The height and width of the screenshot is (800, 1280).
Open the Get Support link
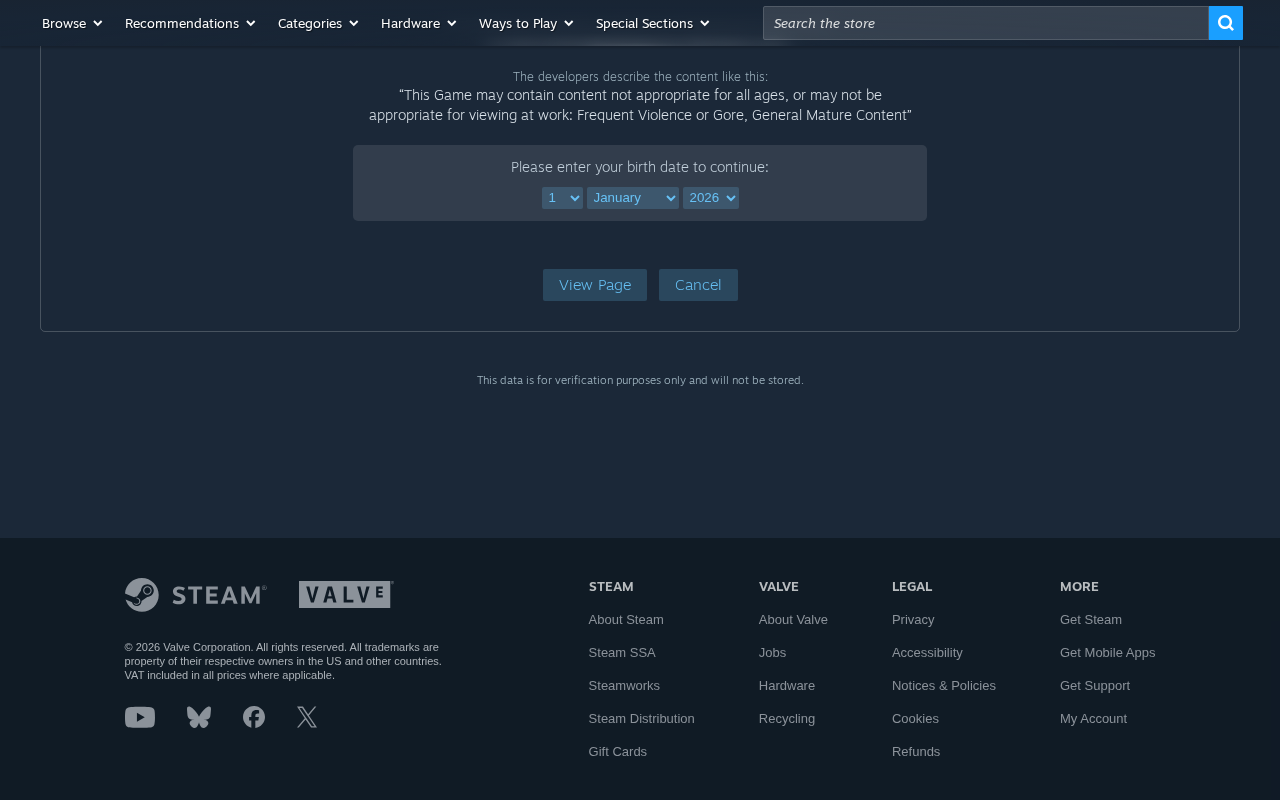click(1095, 686)
